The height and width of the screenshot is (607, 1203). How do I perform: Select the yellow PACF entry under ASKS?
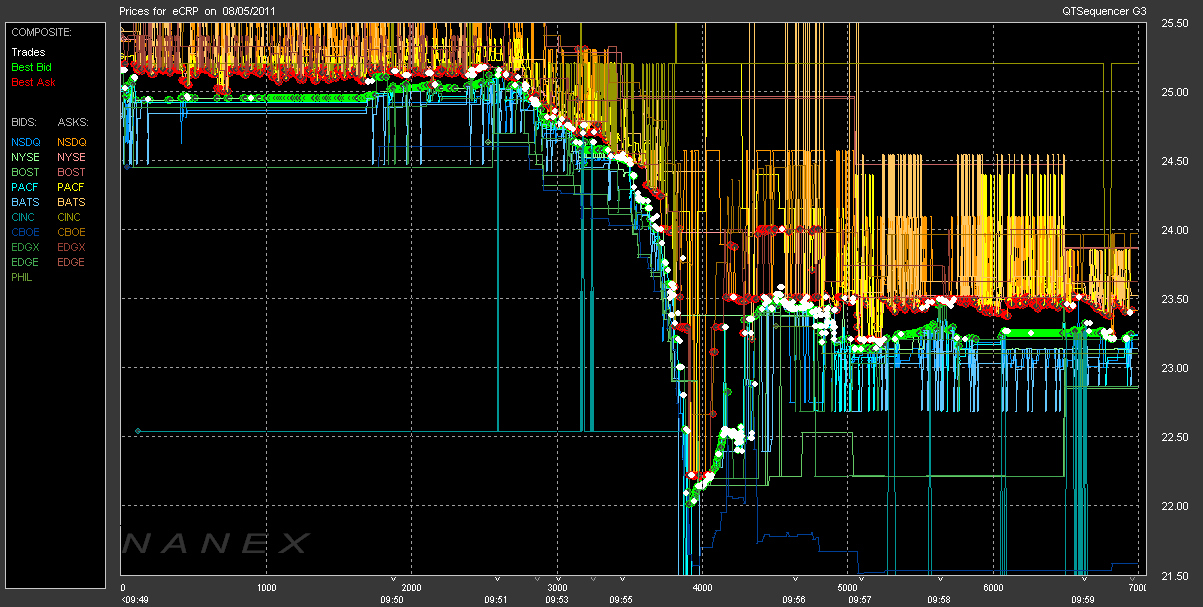(x=71, y=187)
